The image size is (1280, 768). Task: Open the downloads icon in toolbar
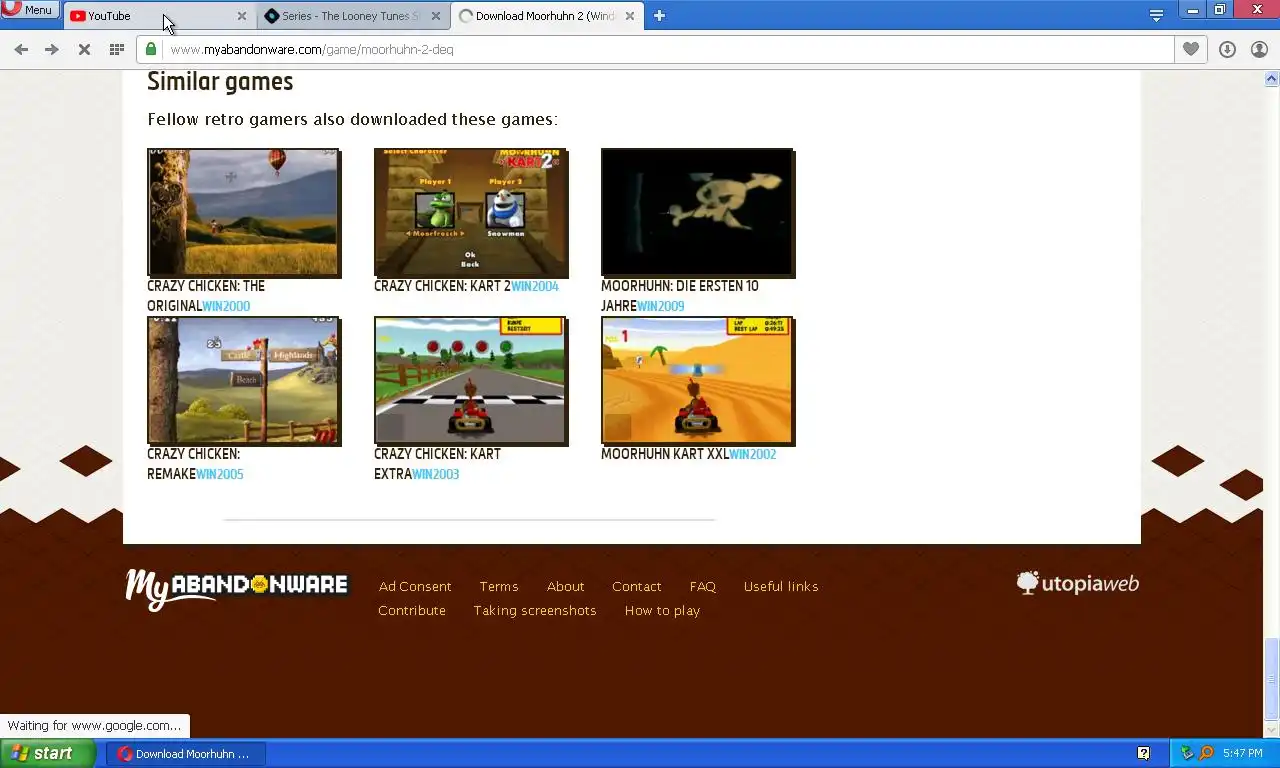1227,49
